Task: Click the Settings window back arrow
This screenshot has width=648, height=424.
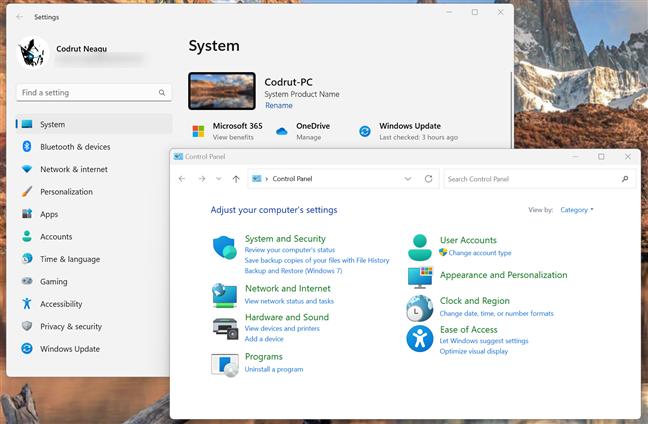Action: tap(19, 17)
